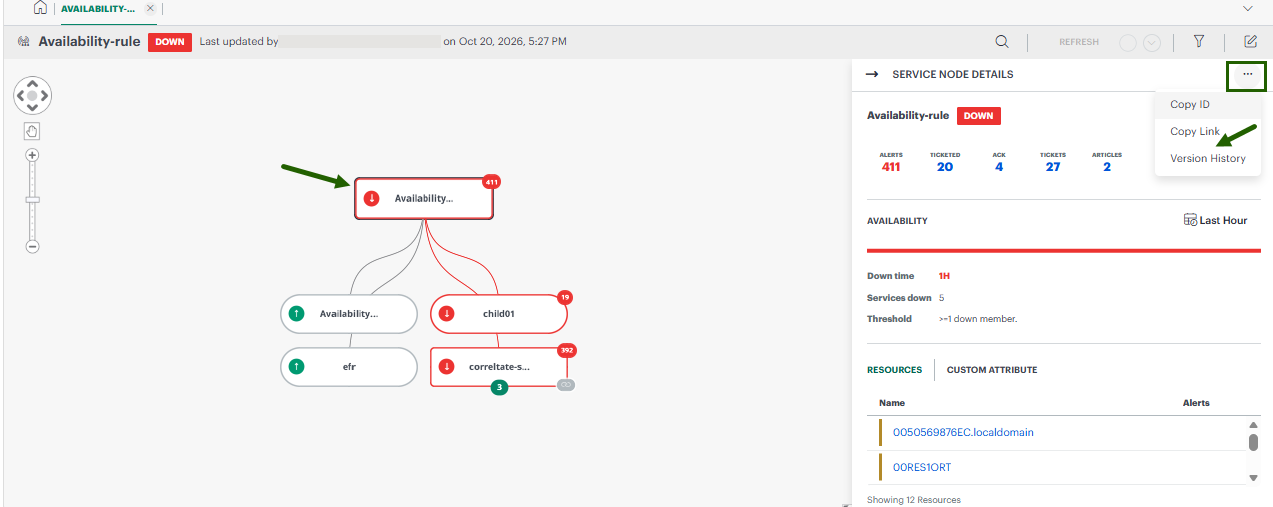Click the Showing 12 Resources text
Image resolution: width=1273 pixels, height=507 pixels.
(913, 500)
